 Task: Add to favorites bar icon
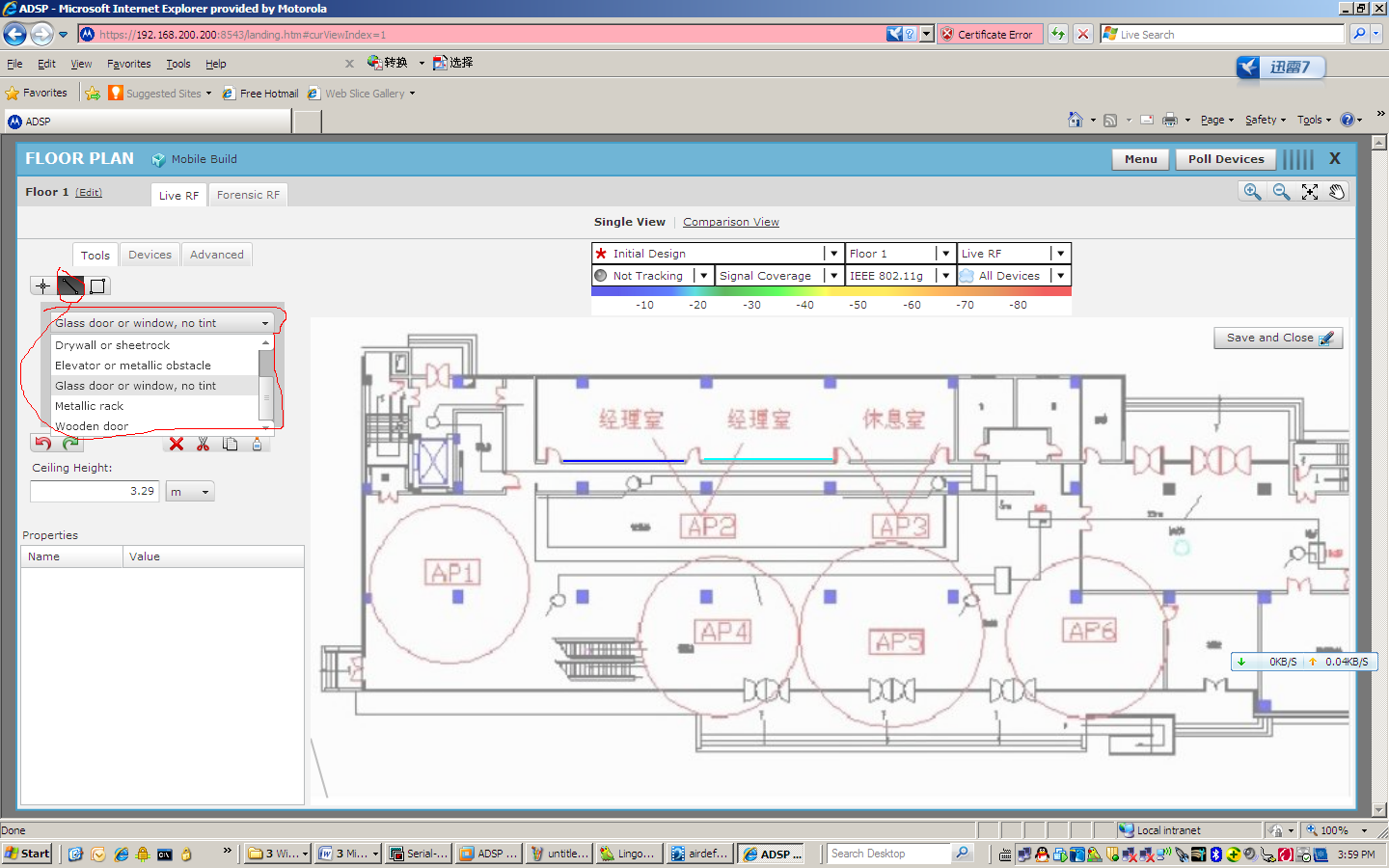click(93, 94)
